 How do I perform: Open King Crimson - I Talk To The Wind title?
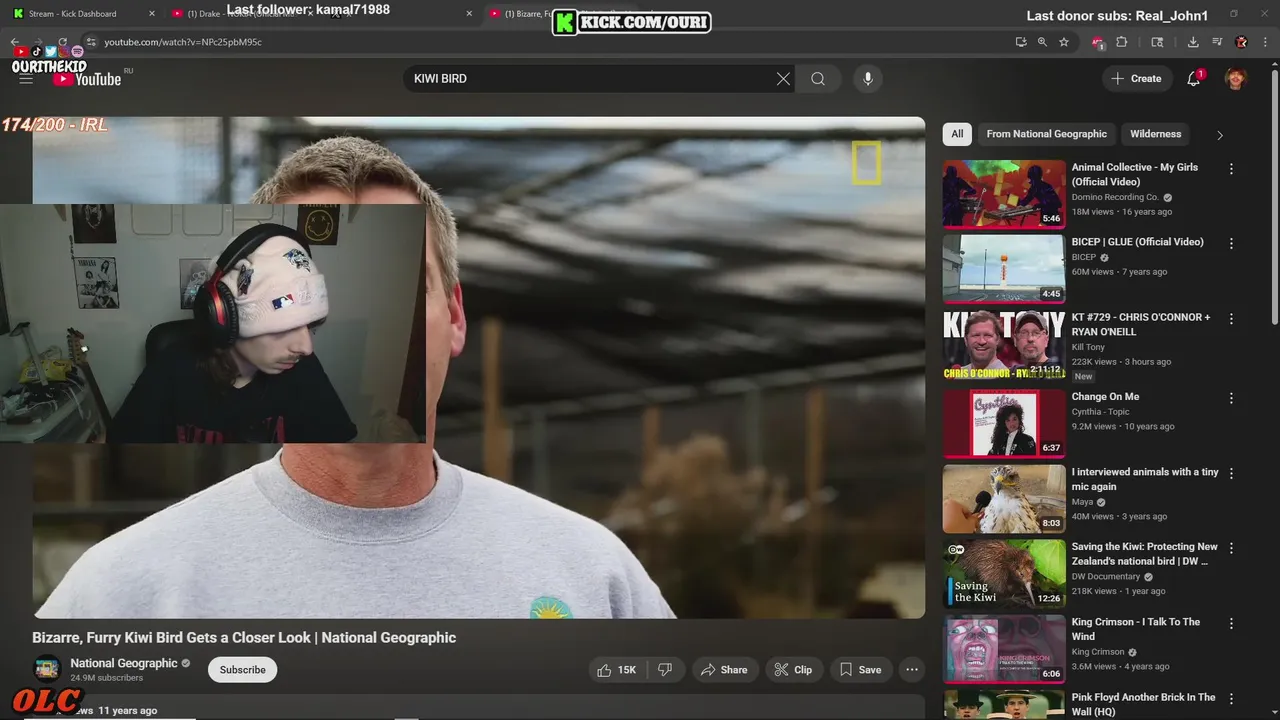1136,629
